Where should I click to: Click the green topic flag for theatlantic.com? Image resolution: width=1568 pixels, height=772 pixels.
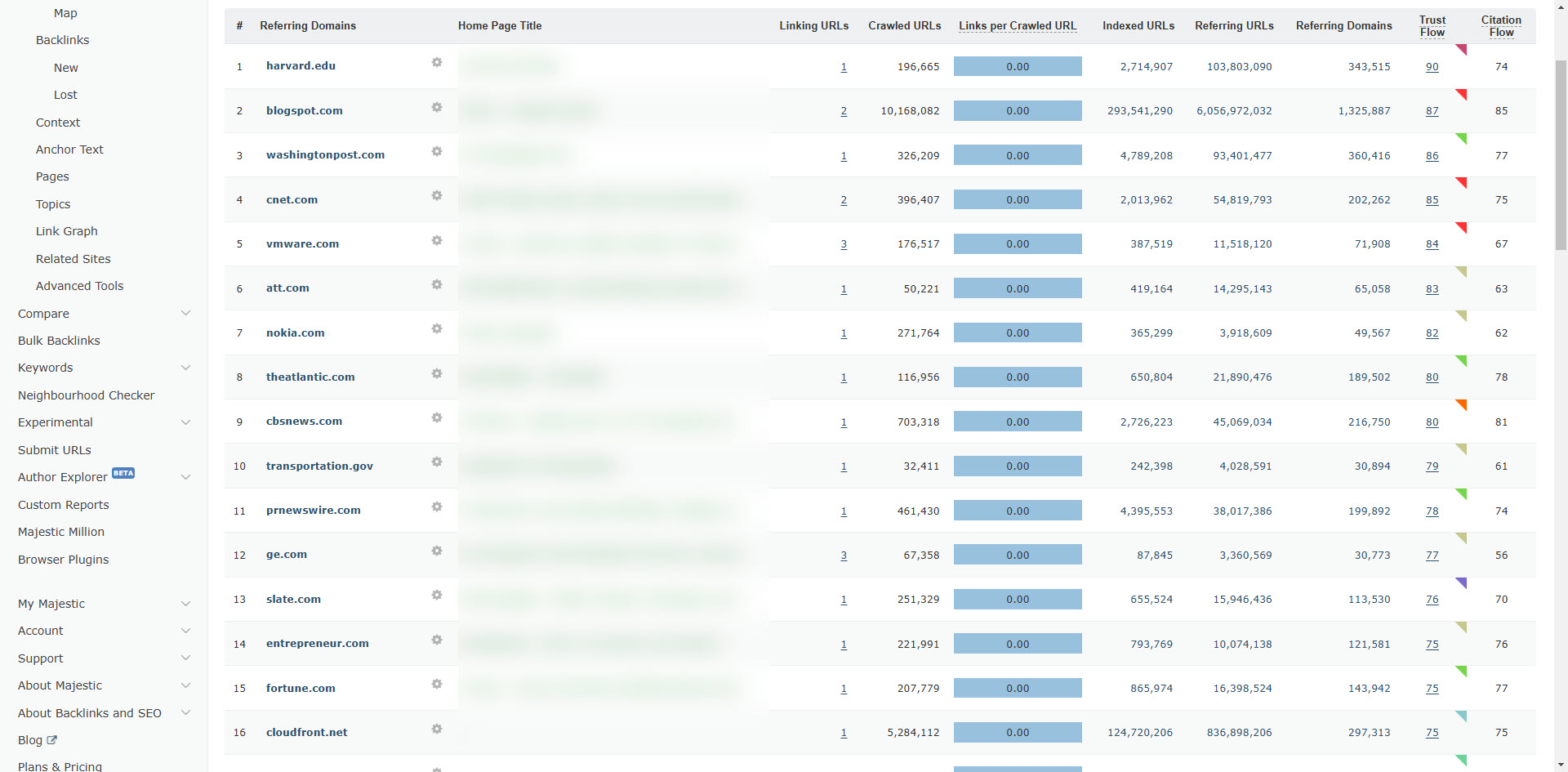pyautogui.click(x=1461, y=361)
